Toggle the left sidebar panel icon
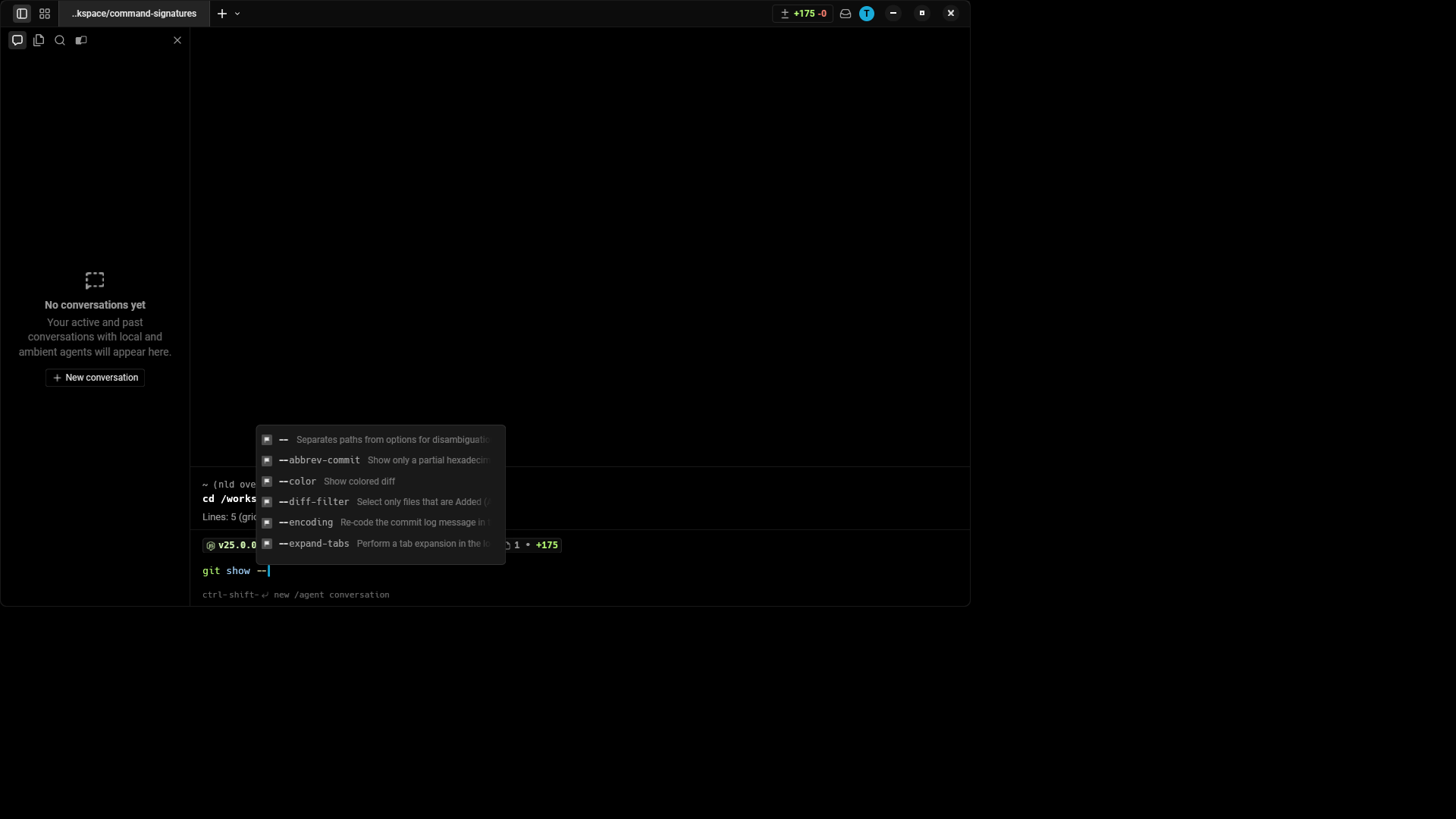1456x819 pixels. tap(22, 14)
